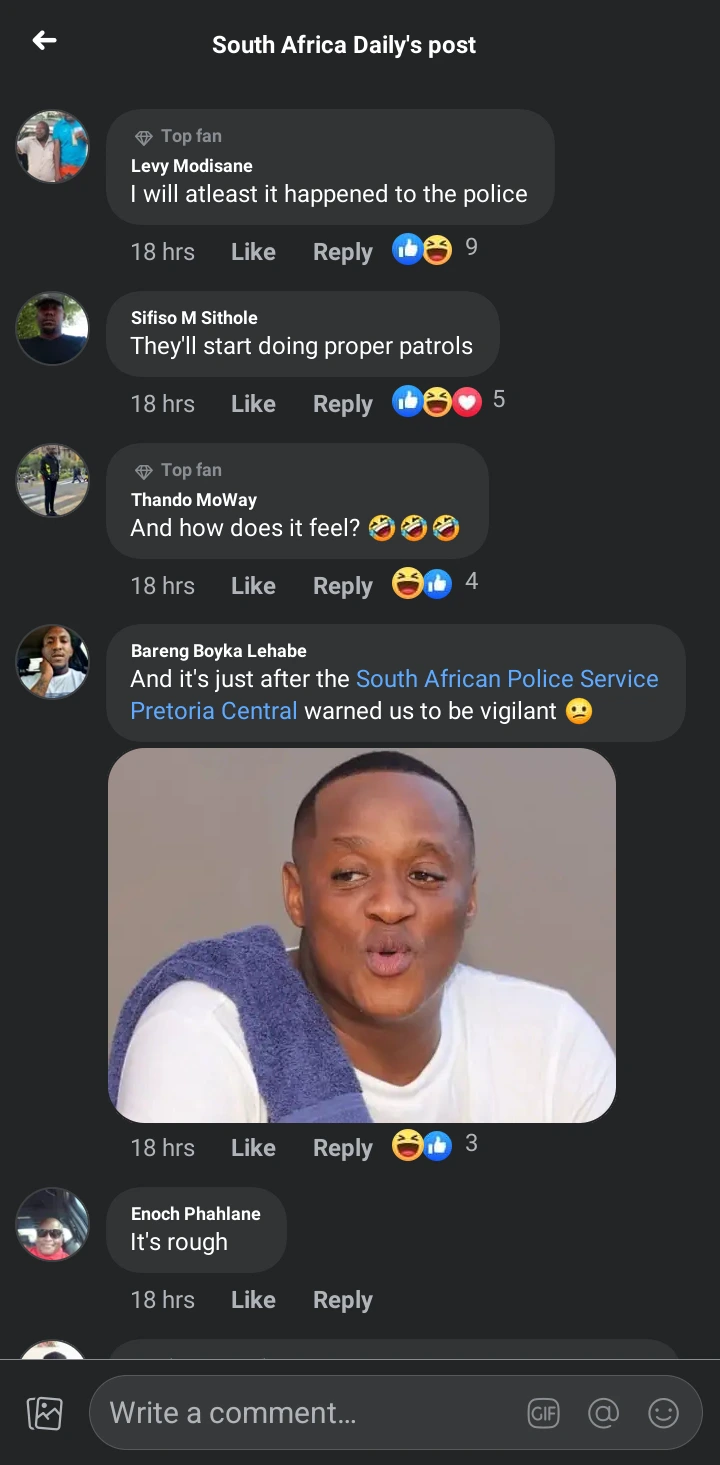Like Enoch Phahlane's comment
This screenshot has width=720, height=1465.
(x=253, y=1300)
